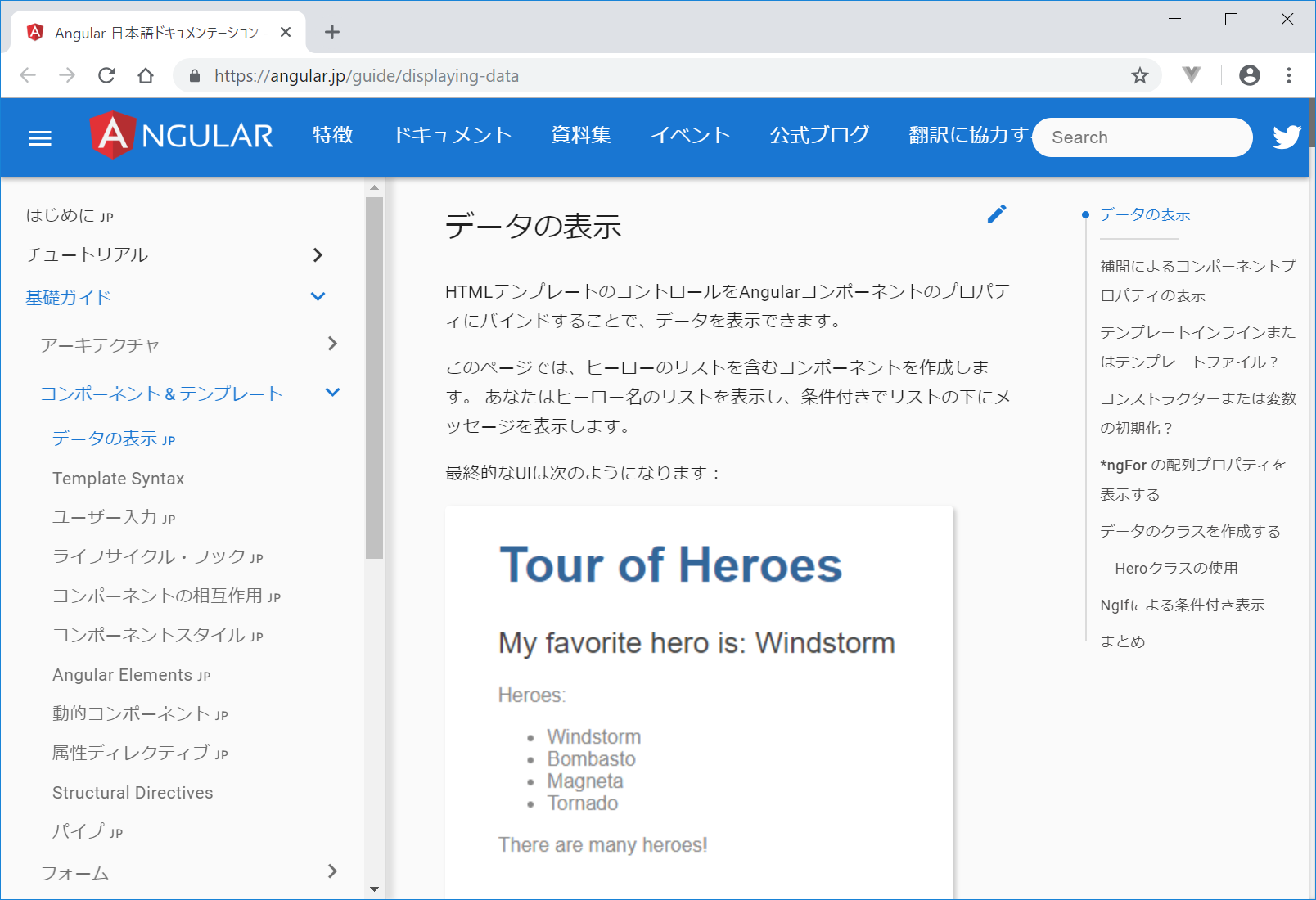Jump to データのクラスを作成する
This screenshot has width=1316, height=900.
tap(1191, 531)
